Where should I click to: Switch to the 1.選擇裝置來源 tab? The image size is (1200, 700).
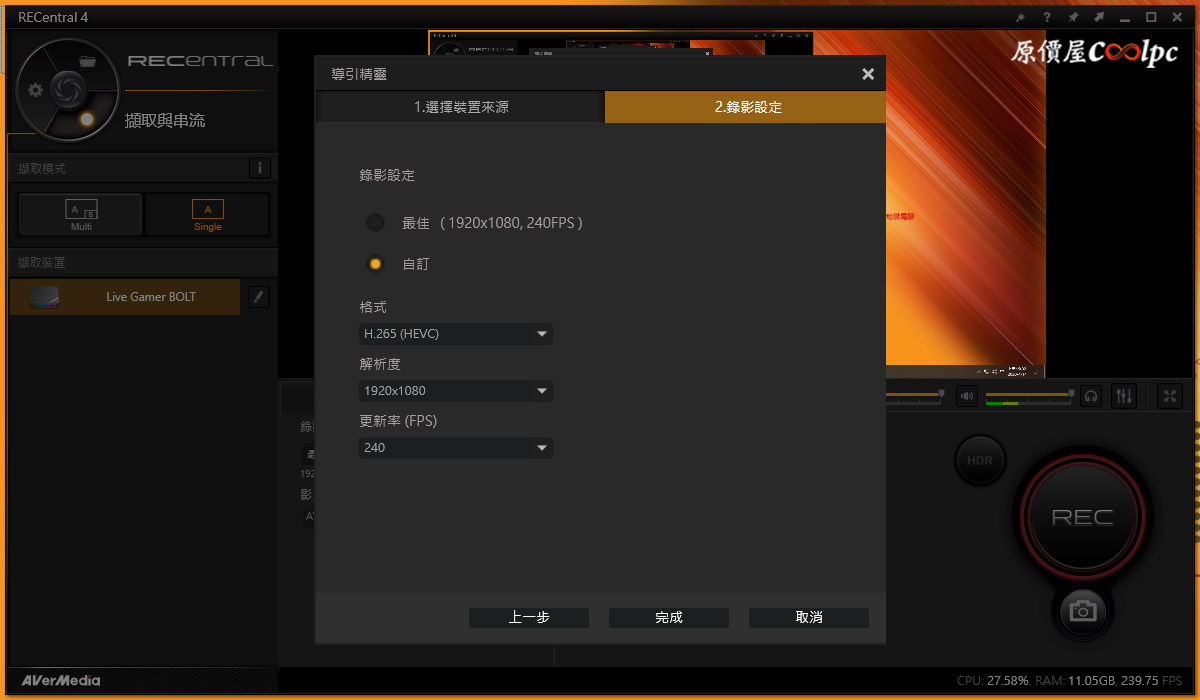click(x=461, y=107)
